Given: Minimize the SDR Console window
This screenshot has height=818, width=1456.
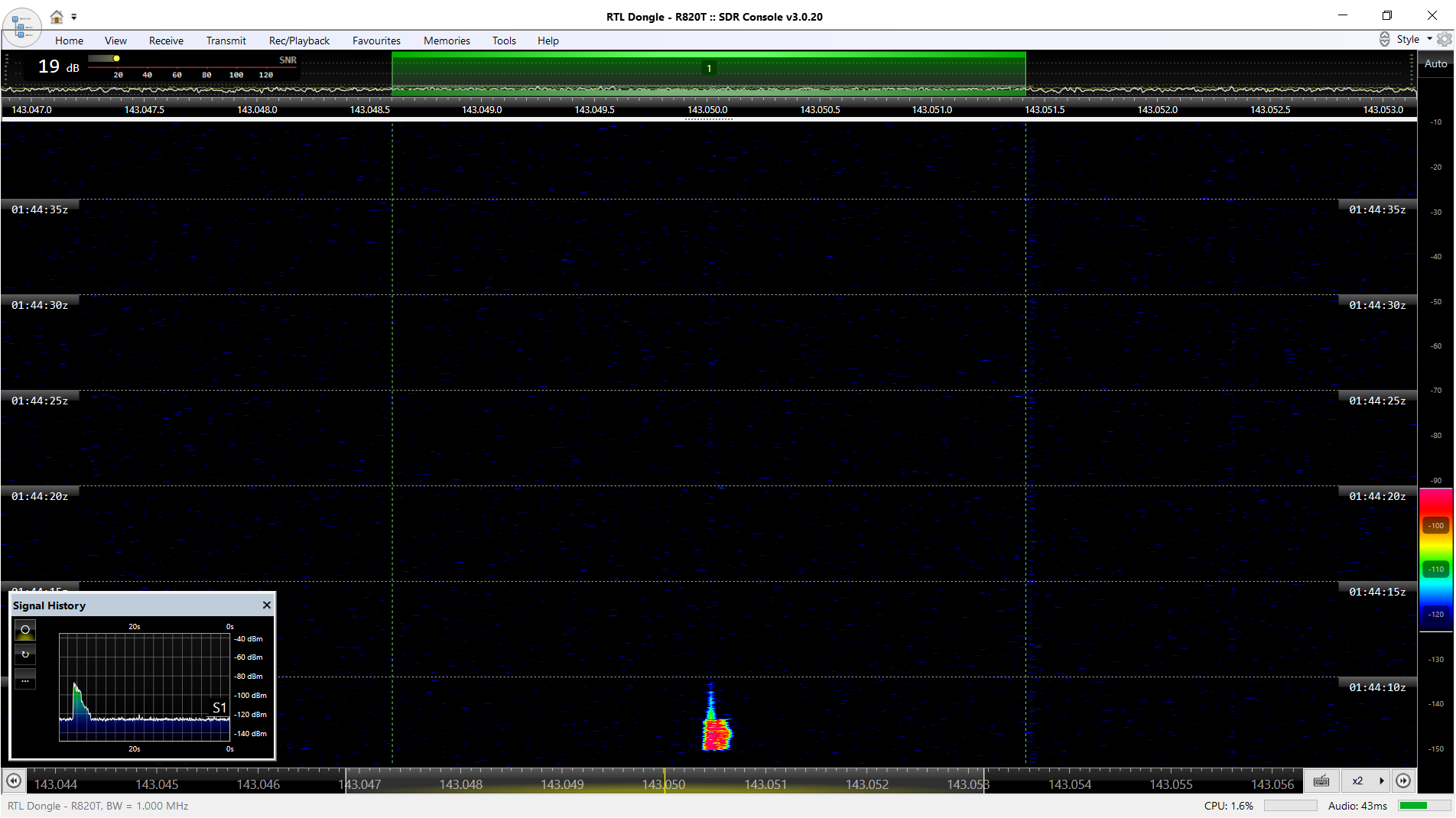Looking at the screenshot, I should tap(1343, 15).
